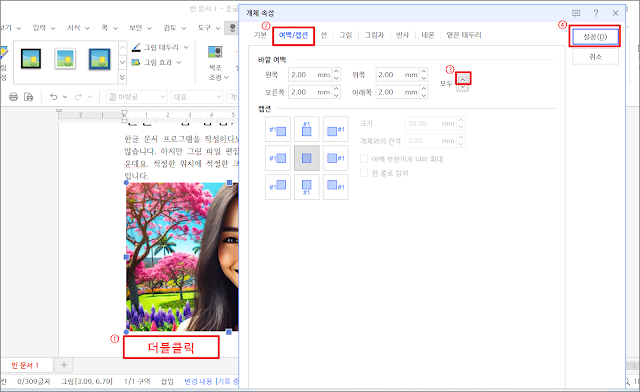Screen dimensions: 640x392
Task: Select caption position top-right icon
Action: point(336,129)
